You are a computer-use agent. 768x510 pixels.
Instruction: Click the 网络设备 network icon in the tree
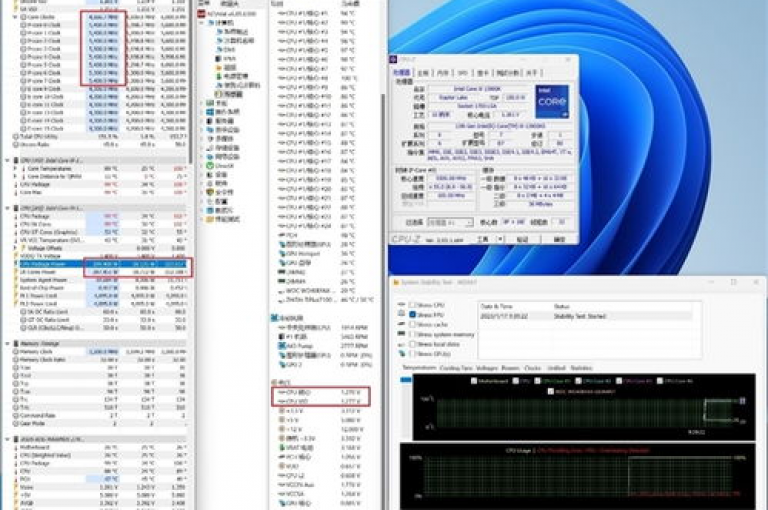[x=210, y=157]
